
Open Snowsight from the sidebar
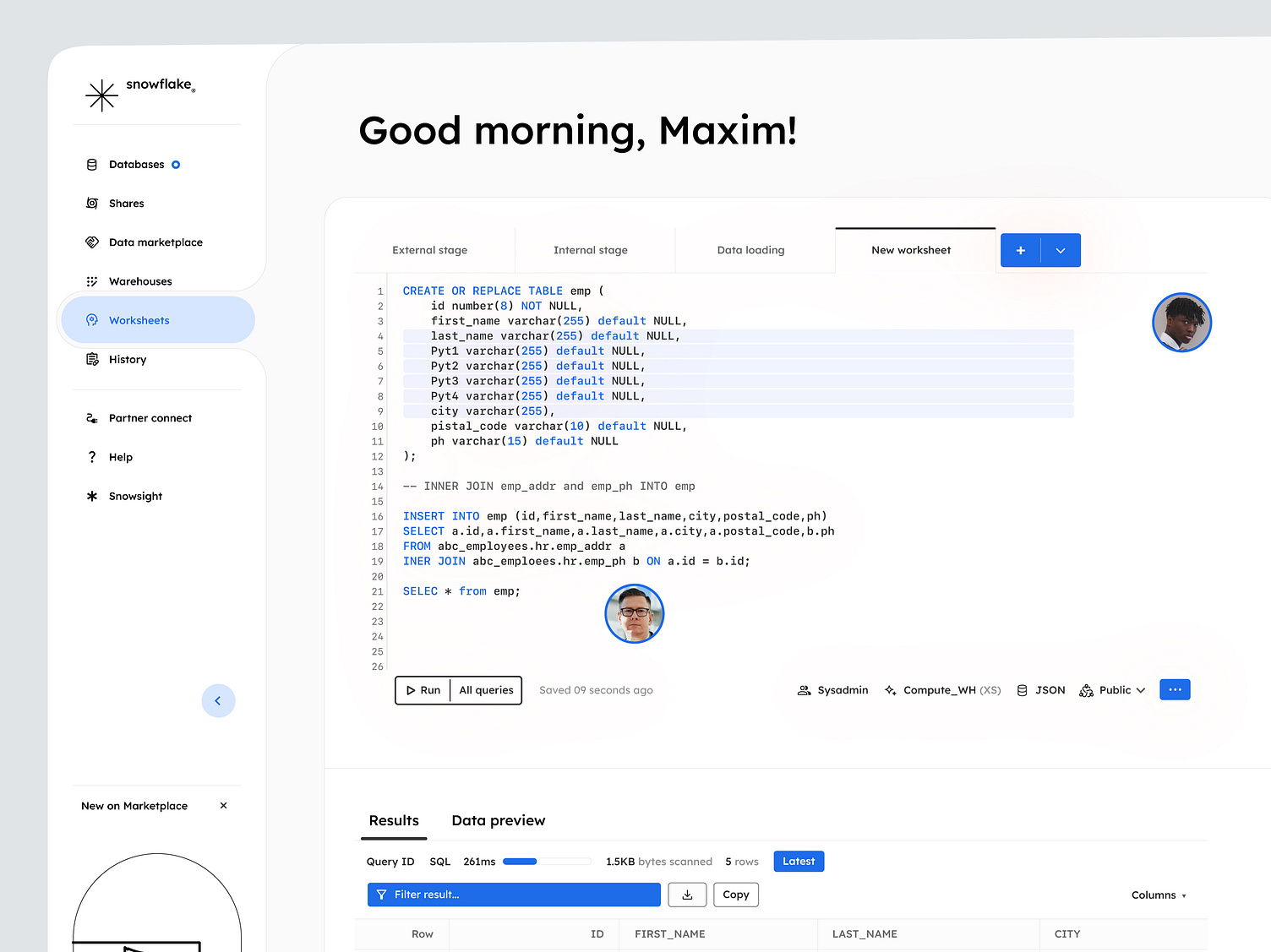coord(92,496)
